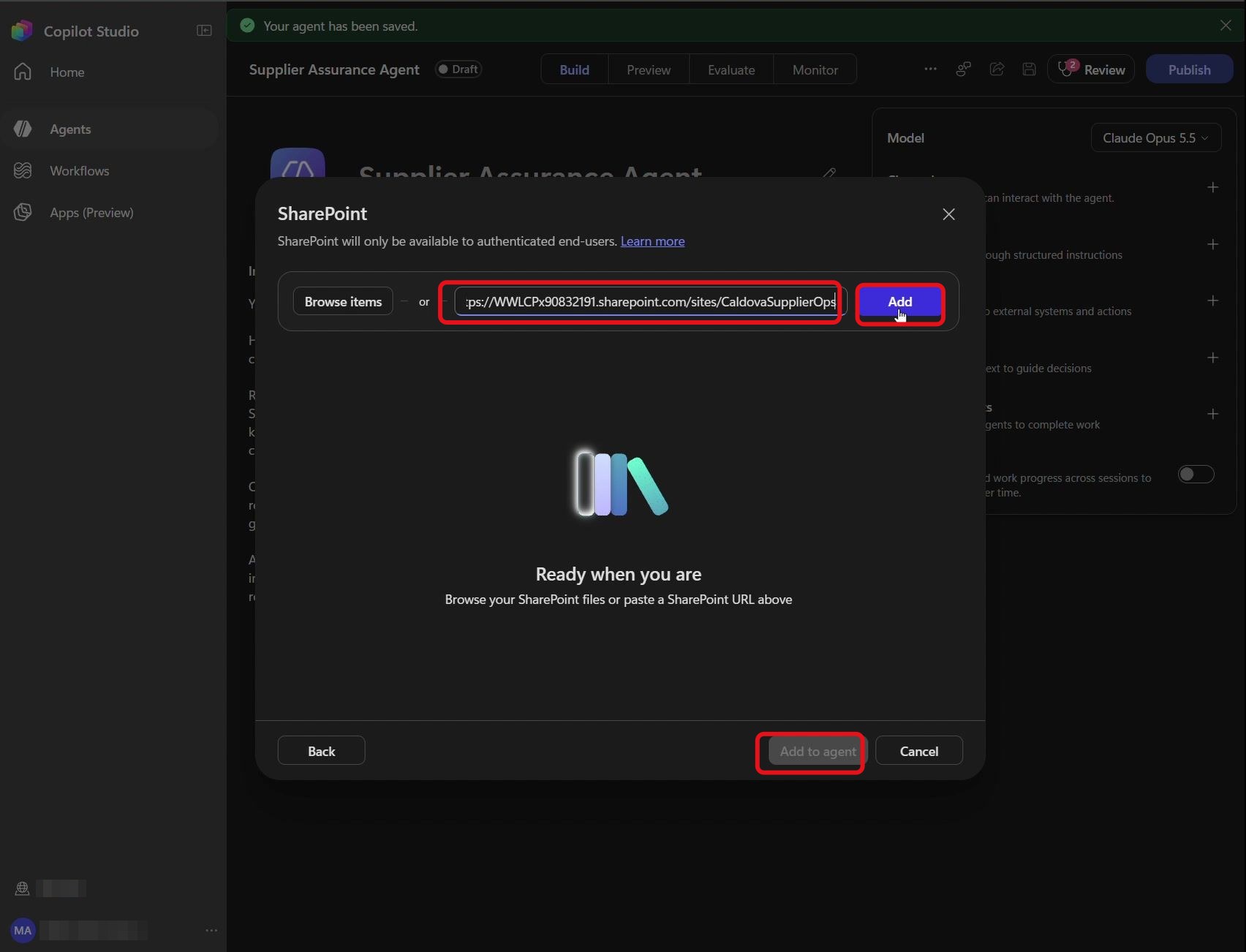
Task: Open account ellipsis menu at sidebar bottom
Action: [211, 930]
